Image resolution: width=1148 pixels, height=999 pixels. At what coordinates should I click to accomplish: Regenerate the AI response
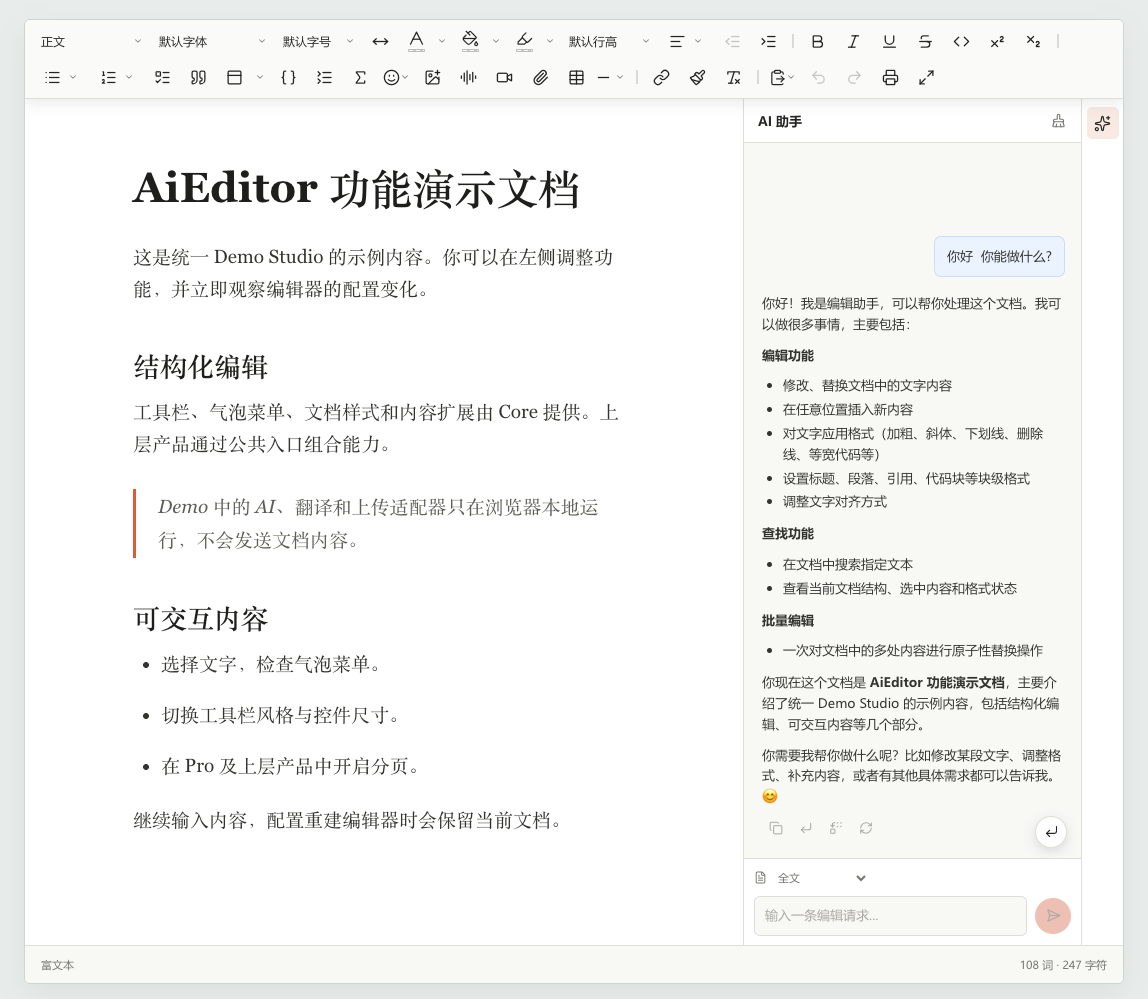866,828
